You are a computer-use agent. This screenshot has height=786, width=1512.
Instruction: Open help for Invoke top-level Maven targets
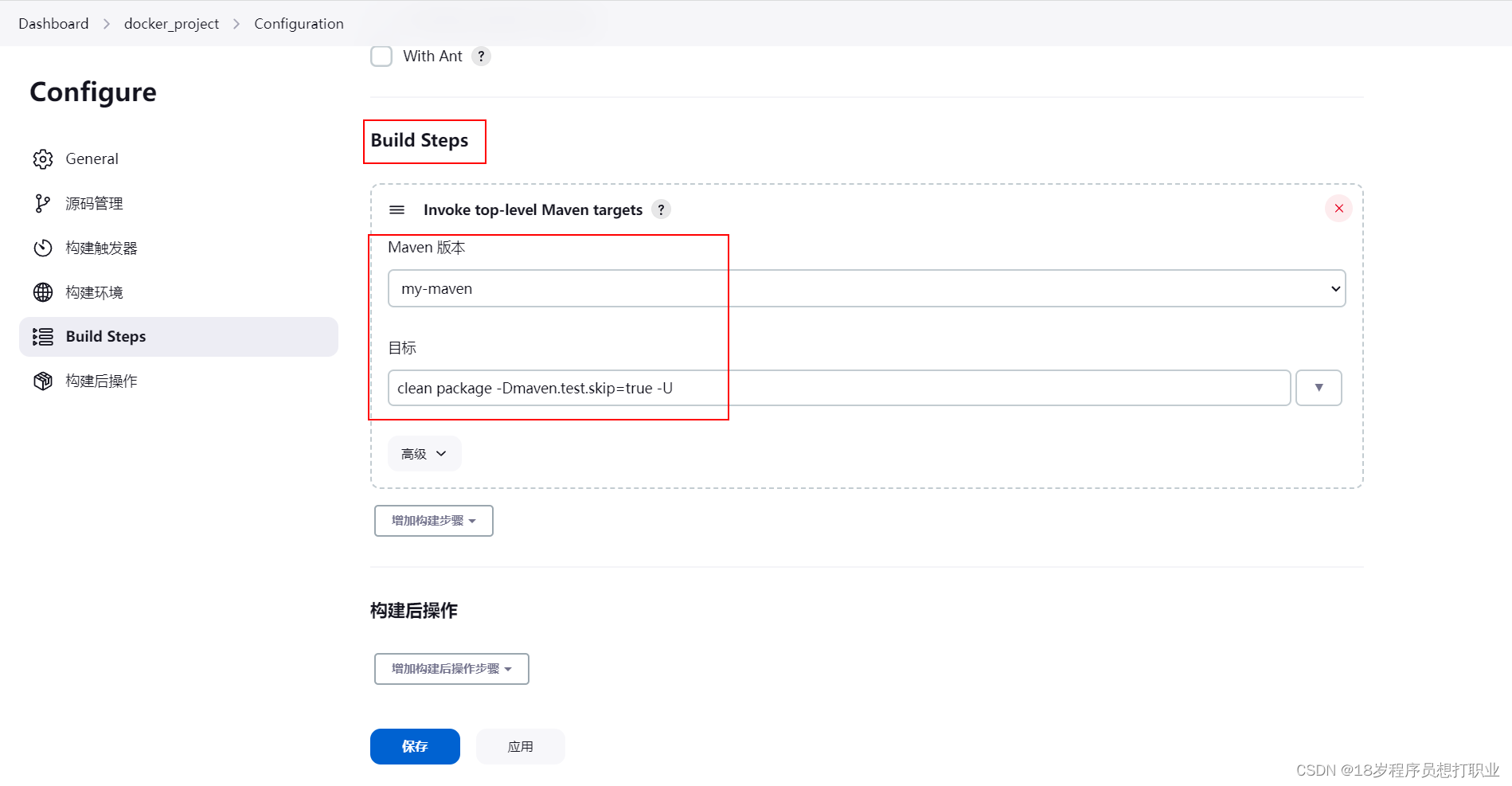(x=661, y=209)
